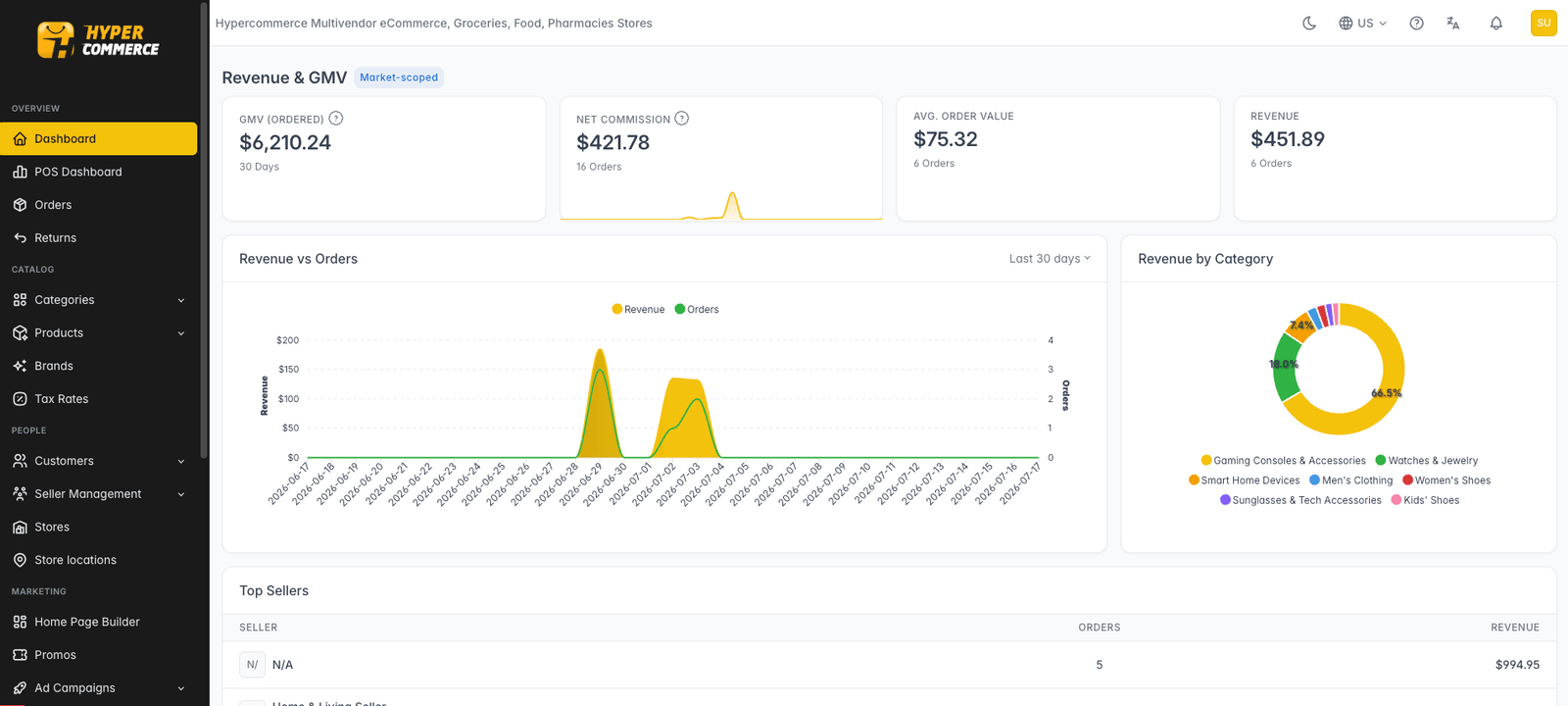Click the Home Page Builder icon
This screenshot has width=1568, height=706.
click(20, 622)
